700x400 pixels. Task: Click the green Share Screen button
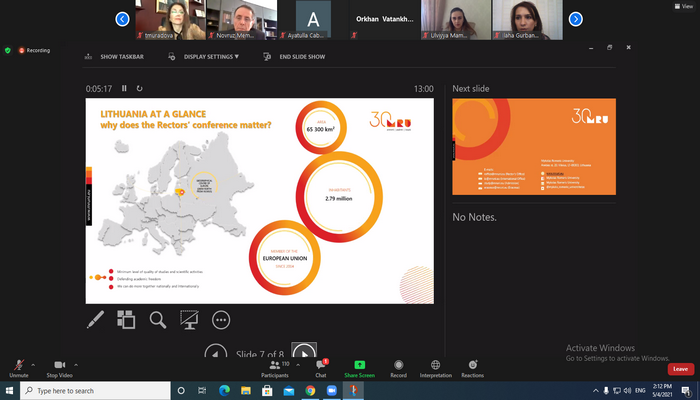click(359, 368)
